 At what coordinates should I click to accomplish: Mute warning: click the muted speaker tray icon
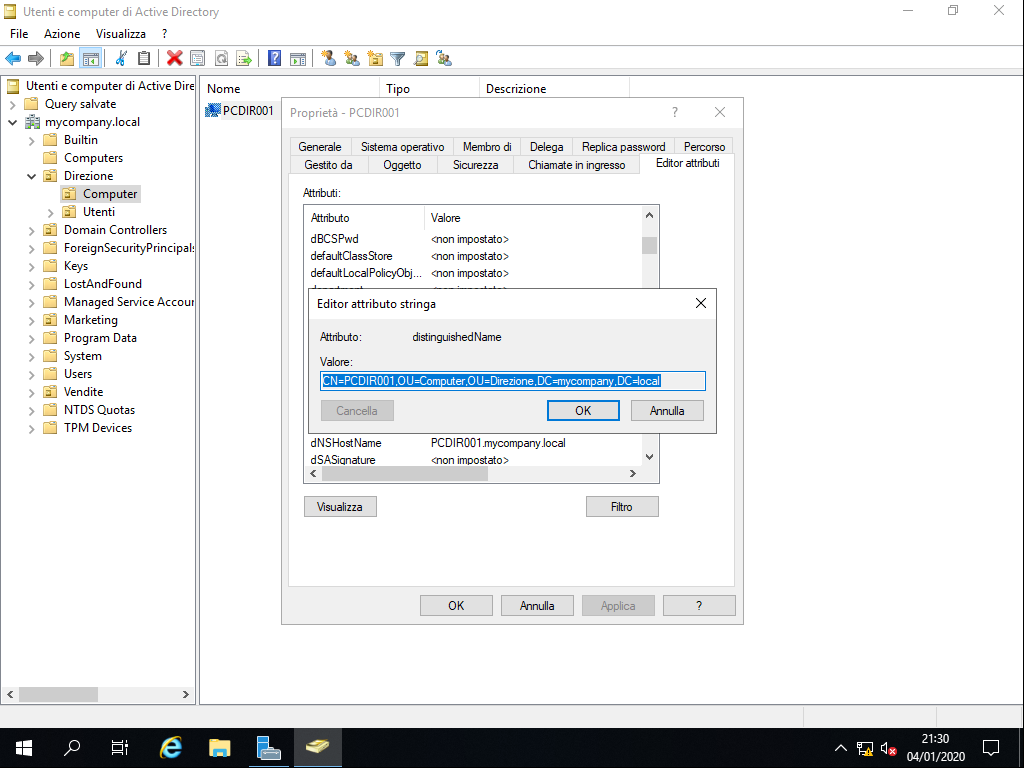click(x=886, y=747)
